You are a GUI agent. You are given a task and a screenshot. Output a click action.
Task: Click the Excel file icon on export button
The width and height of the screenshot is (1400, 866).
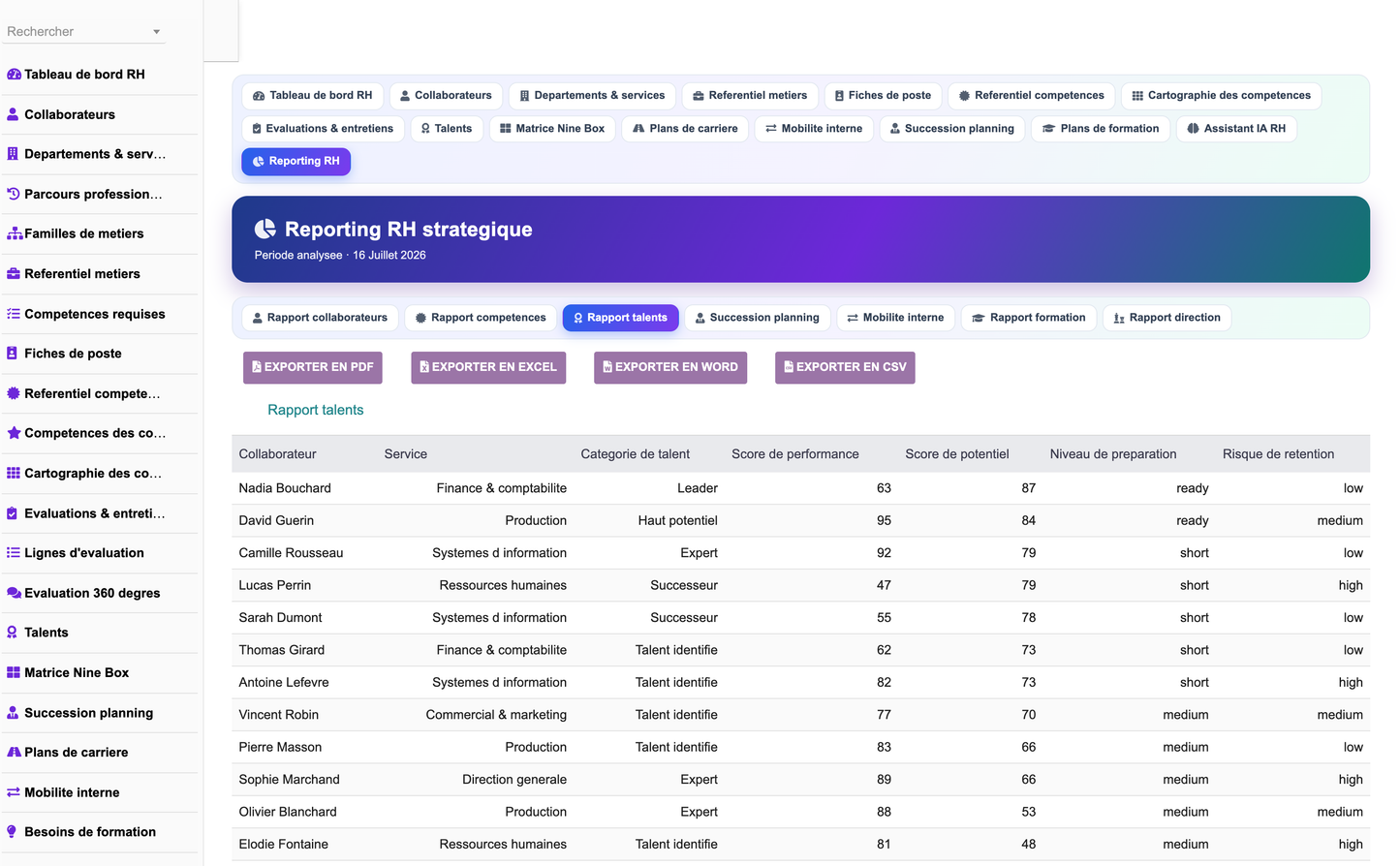pyautogui.click(x=424, y=367)
